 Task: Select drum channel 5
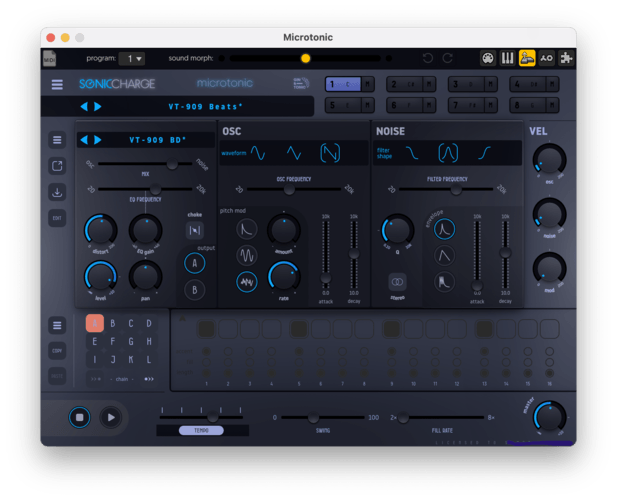point(343,105)
